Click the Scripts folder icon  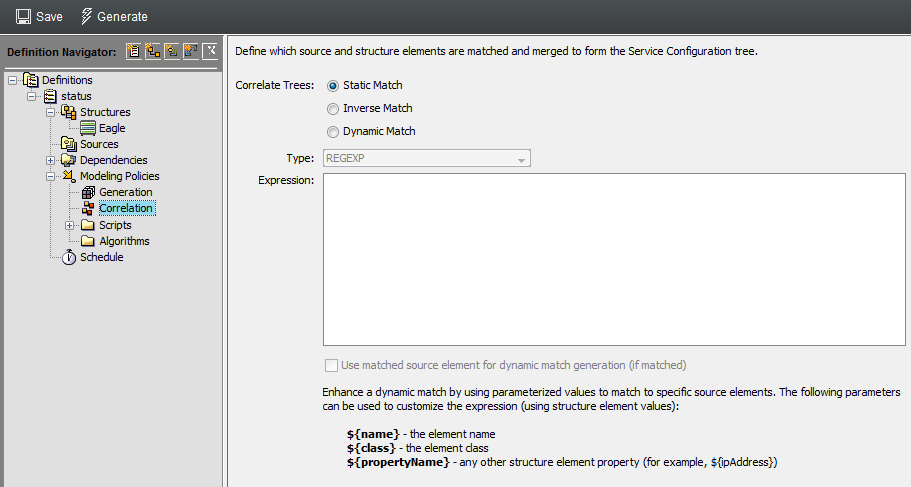tap(88, 224)
